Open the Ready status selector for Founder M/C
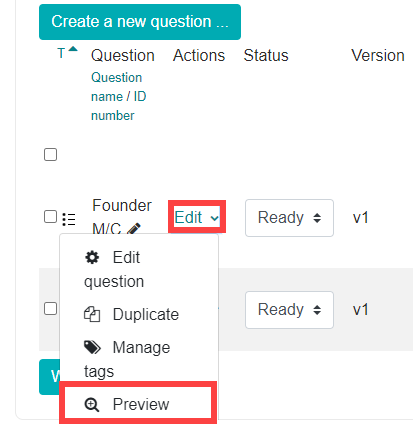413x424 pixels. coord(289,218)
